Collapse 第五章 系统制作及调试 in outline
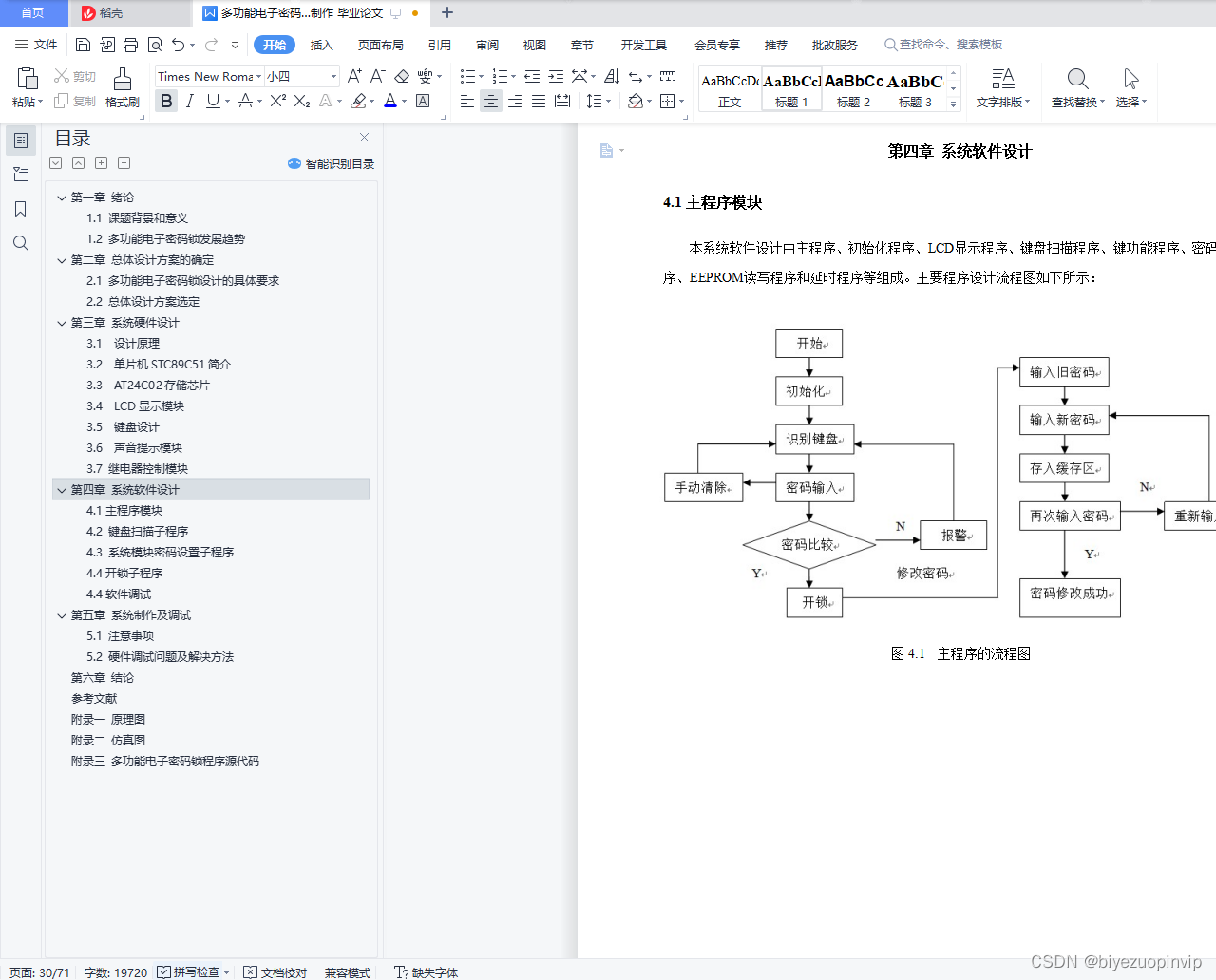This screenshot has height=980, width=1216. tap(62, 615)
